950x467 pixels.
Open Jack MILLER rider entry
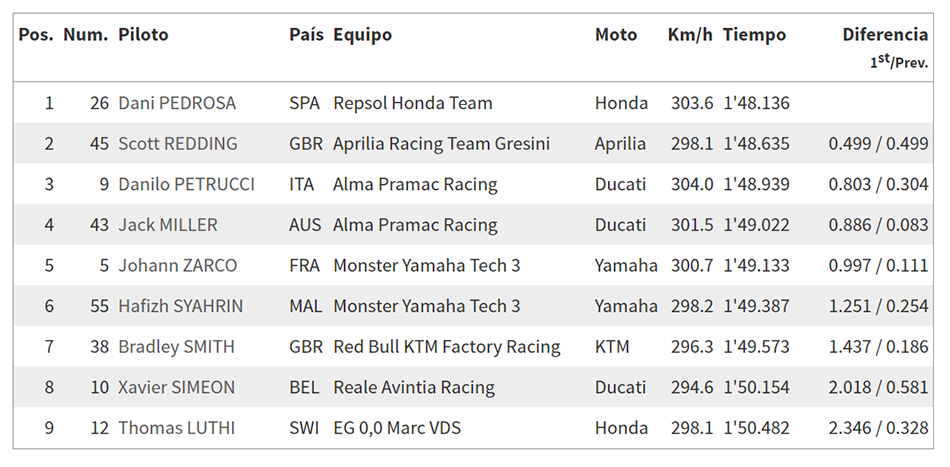pos(168,225)
